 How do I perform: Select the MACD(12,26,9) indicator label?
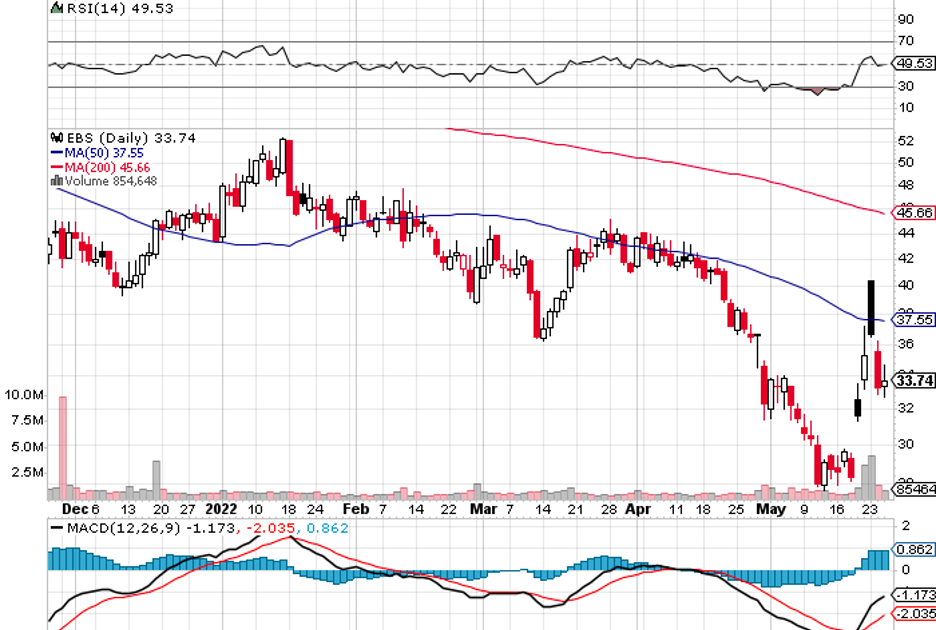tap(125, 527)
